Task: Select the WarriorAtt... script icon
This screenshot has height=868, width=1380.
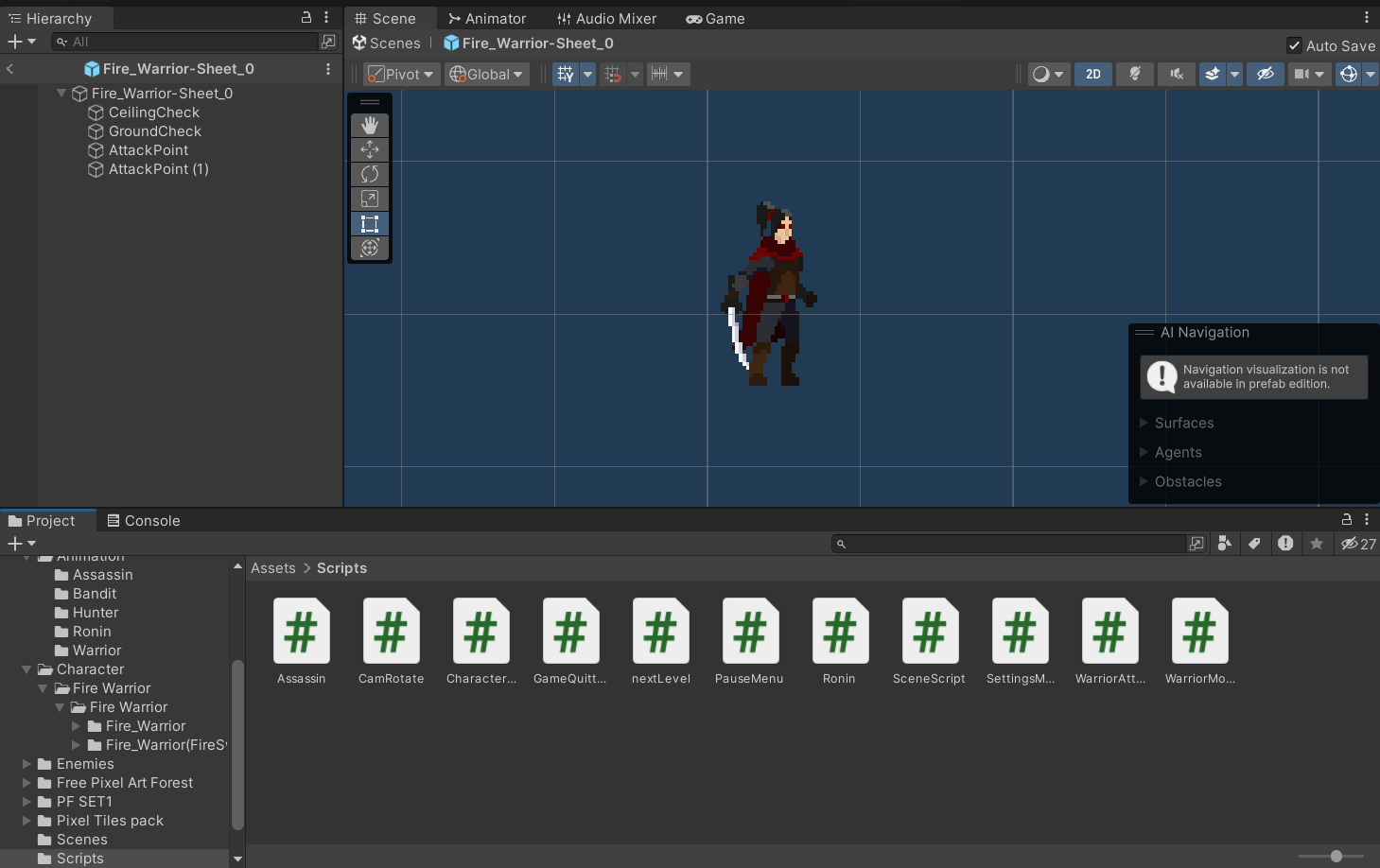Action: tap(1110, 631)
